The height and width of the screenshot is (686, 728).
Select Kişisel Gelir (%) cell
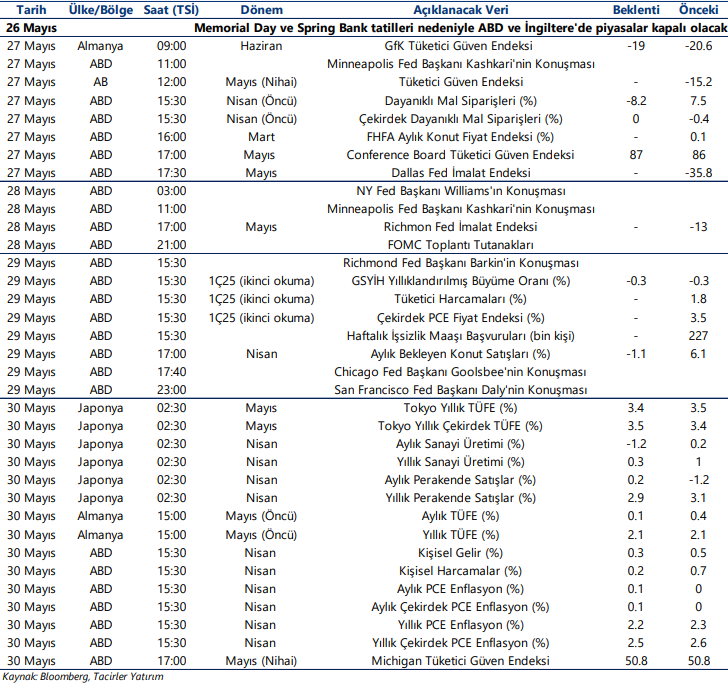point(460,553)
